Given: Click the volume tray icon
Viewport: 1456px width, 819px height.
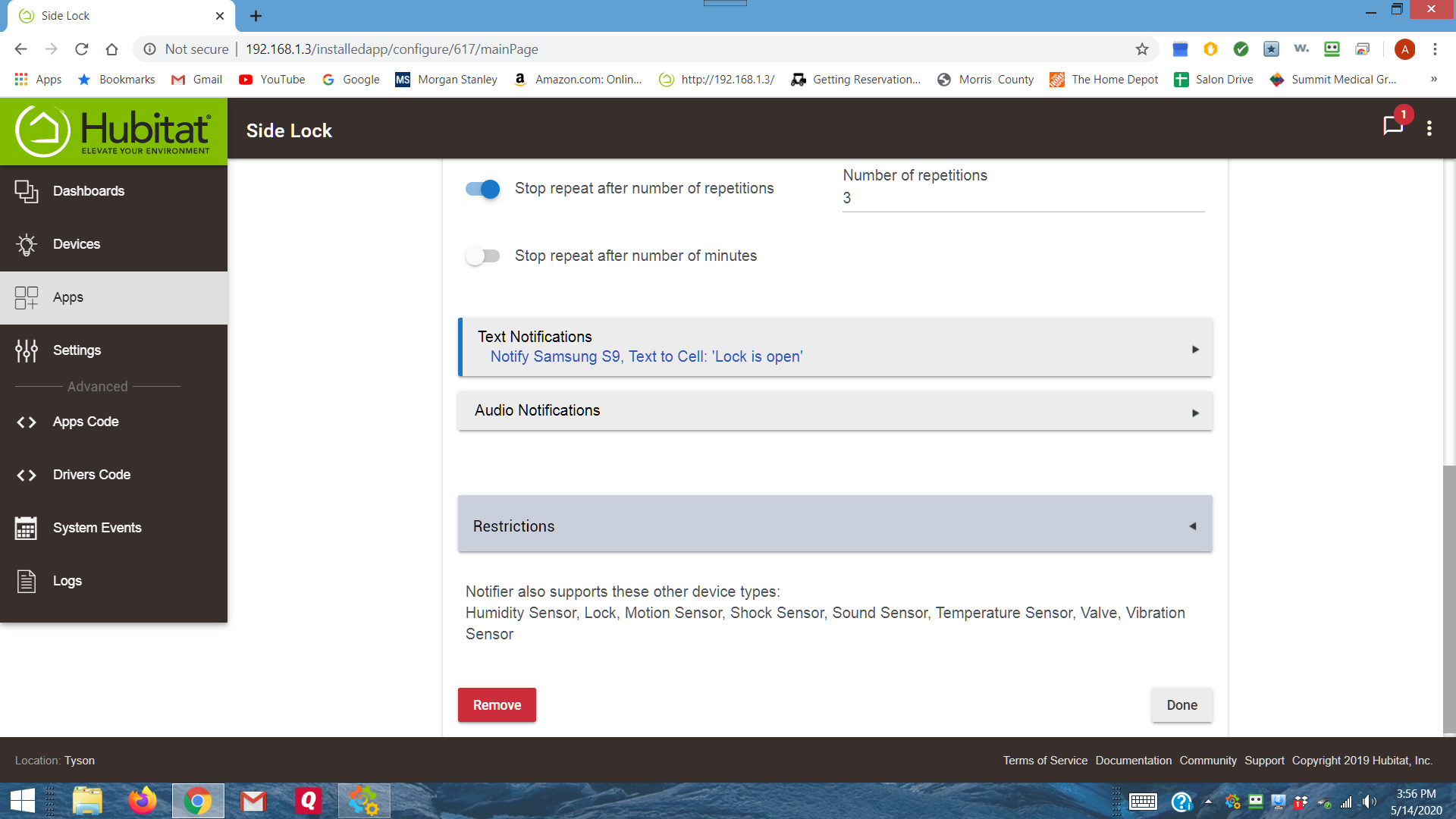Looking at the screenshot, I should coord(1369,802).
